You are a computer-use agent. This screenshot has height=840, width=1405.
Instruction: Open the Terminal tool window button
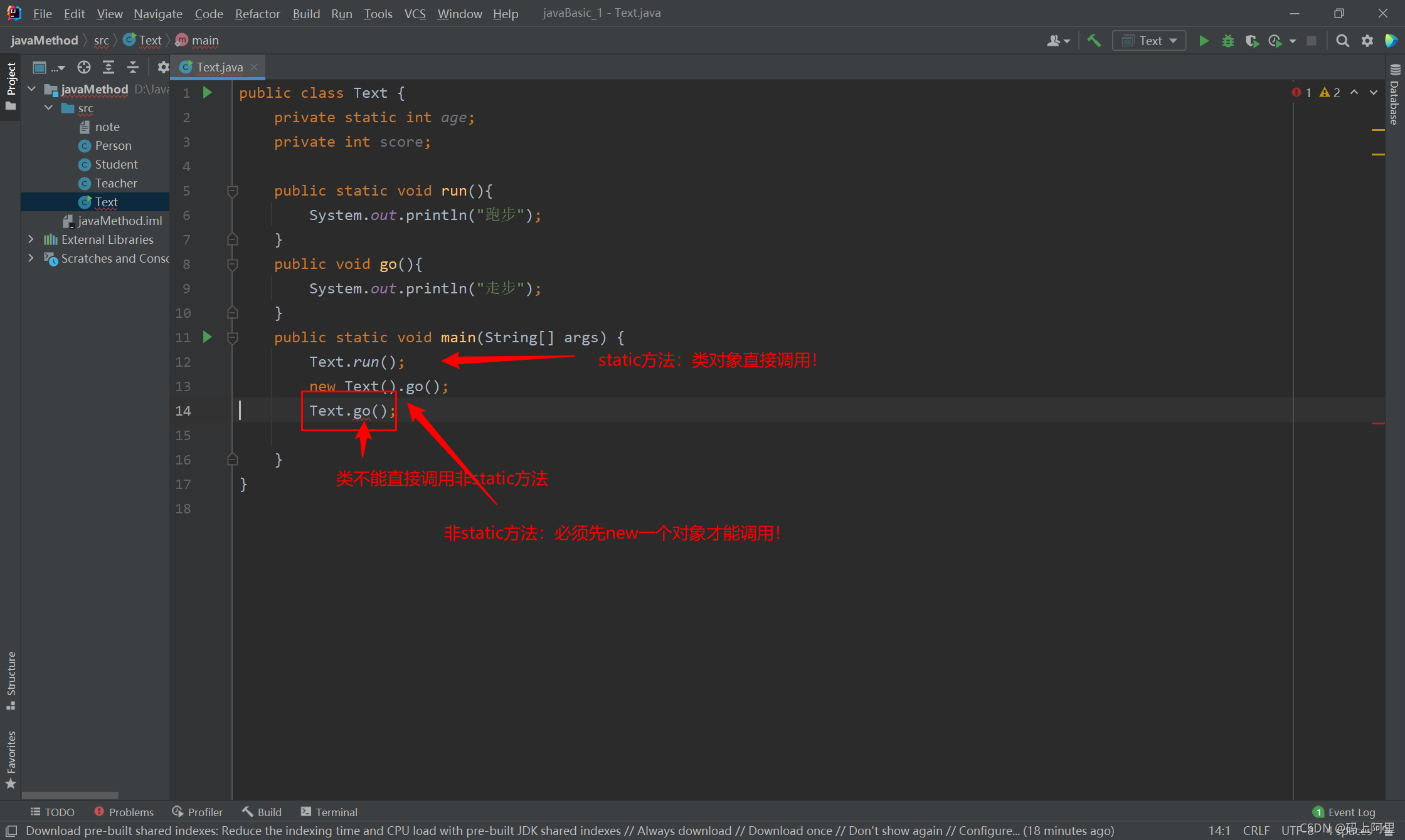point(329,812)
